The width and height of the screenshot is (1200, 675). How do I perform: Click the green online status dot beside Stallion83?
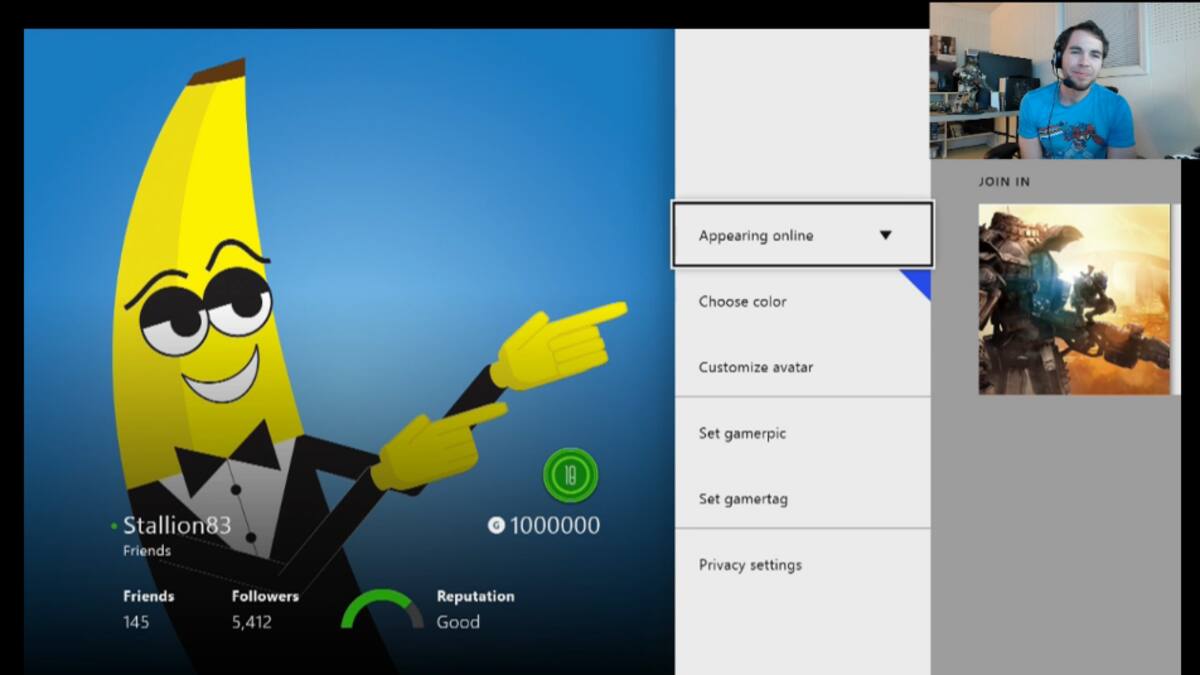tap(114, 526)
